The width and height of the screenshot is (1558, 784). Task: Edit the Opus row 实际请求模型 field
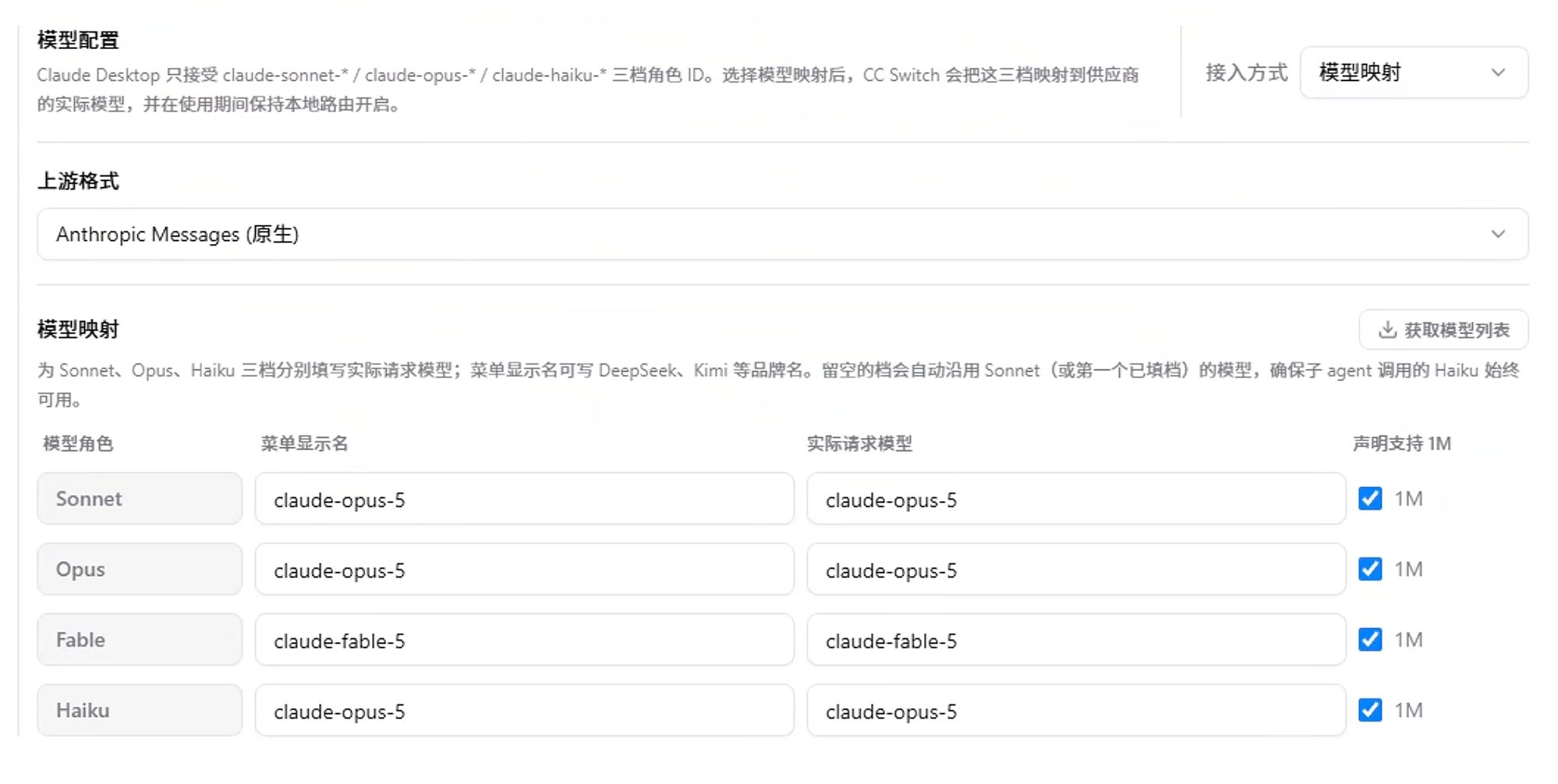[1076, 569]
